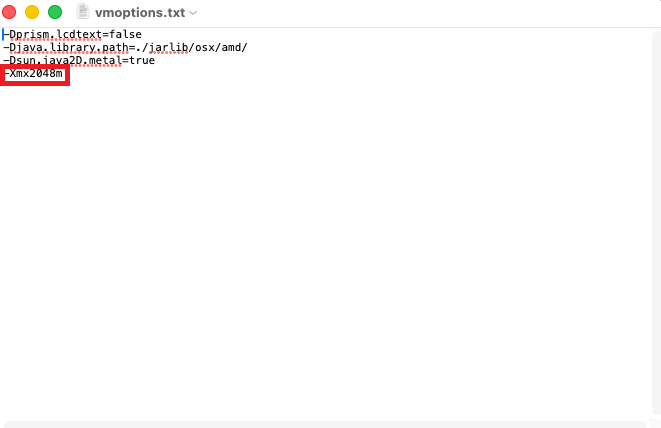Minimize the window using the yellow button
Screen dimensions: 661x428
(32, 12)
